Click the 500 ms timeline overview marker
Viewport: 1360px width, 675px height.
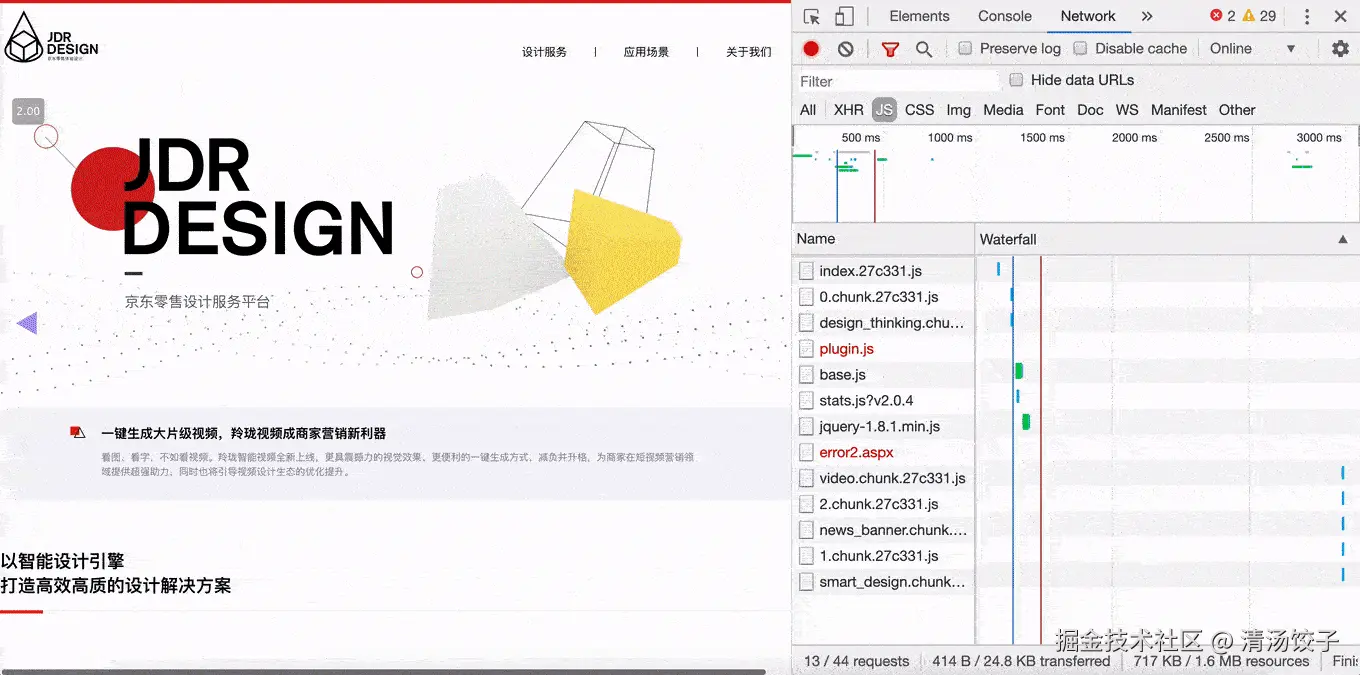pos(860,138)
